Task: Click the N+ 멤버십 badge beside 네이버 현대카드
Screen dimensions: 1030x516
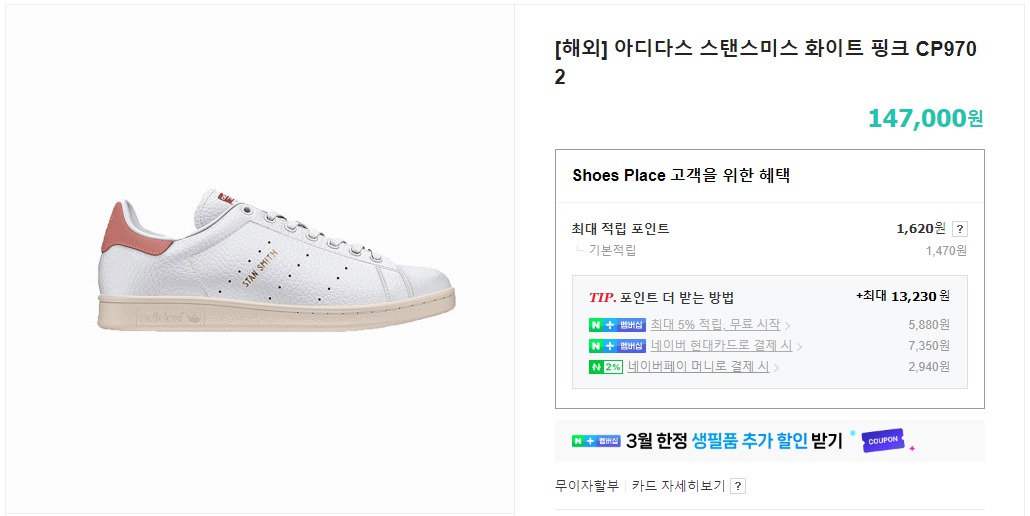Action: tap(617, 346)
